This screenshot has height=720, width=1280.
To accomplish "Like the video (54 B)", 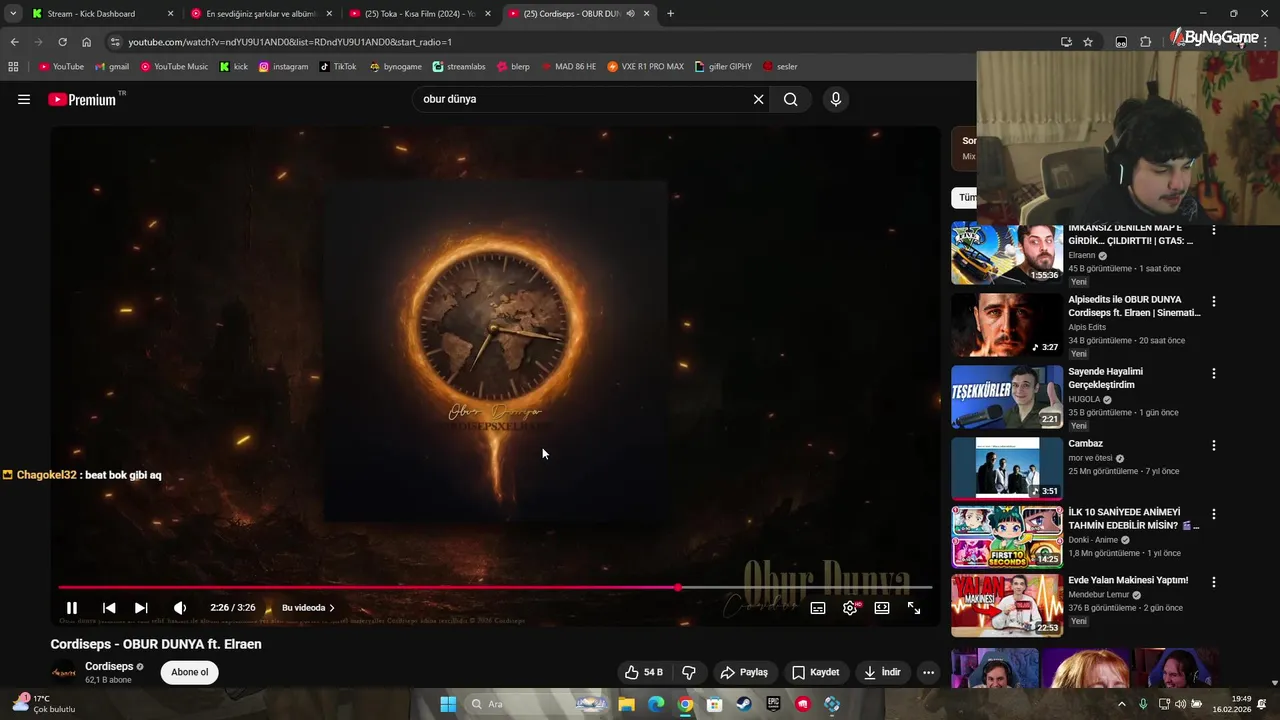I will coord(644,672).
